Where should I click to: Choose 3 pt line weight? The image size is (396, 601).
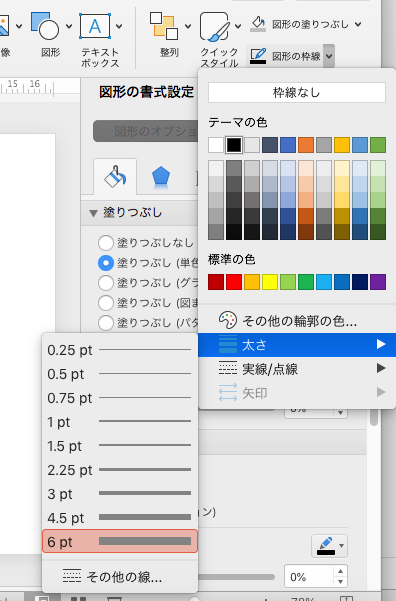pos(120,494)
